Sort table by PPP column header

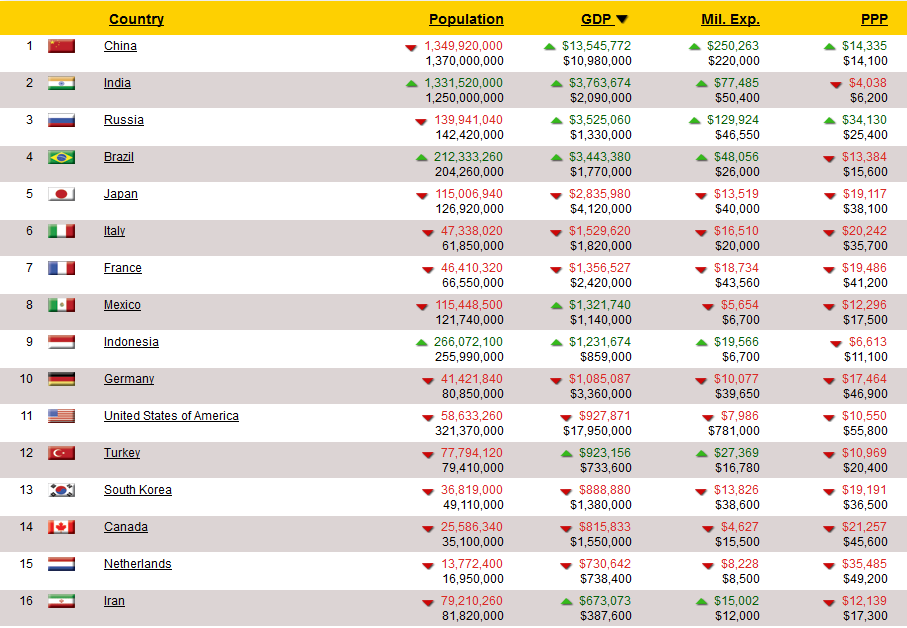[x=875, y=19]
